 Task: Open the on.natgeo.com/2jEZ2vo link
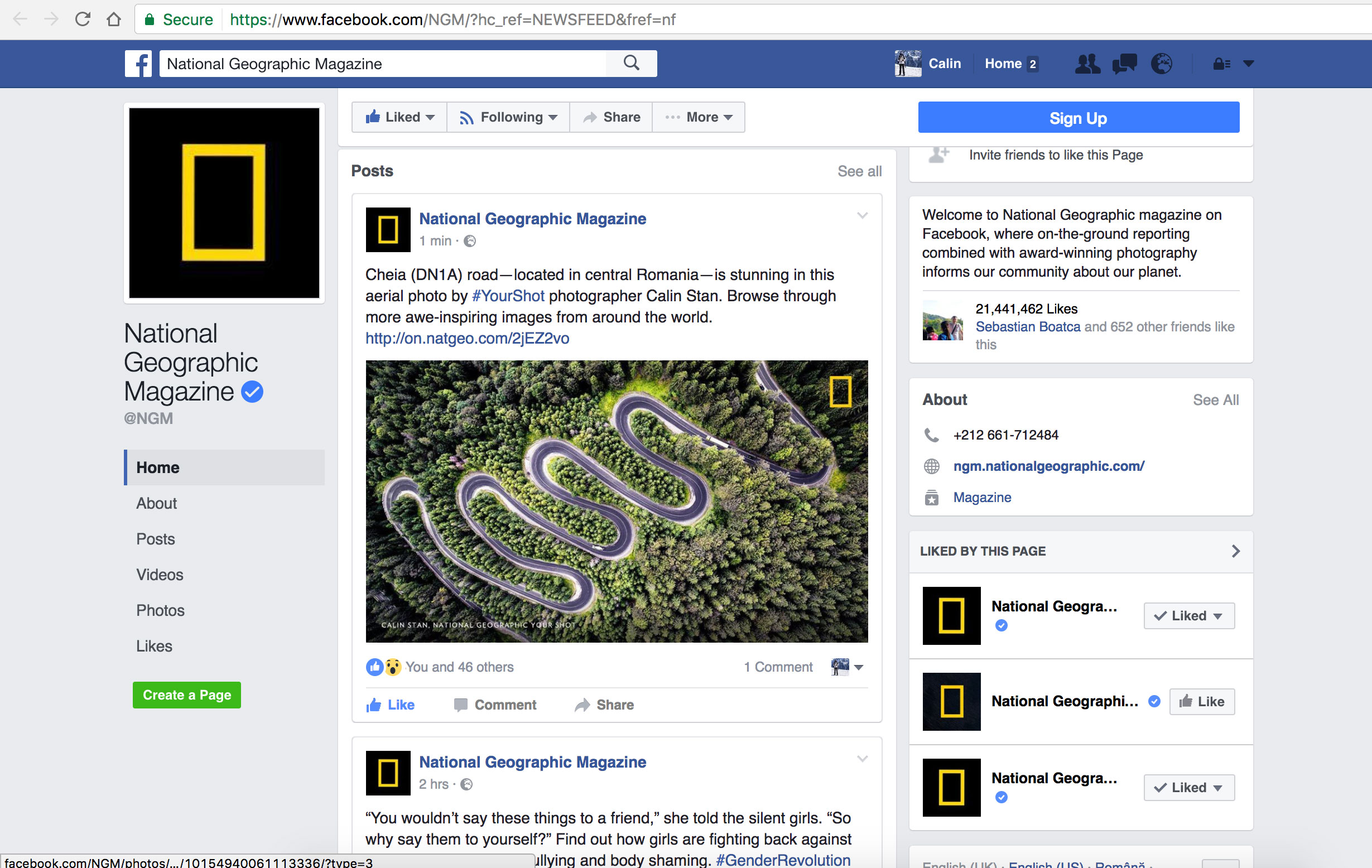point(467,338)
